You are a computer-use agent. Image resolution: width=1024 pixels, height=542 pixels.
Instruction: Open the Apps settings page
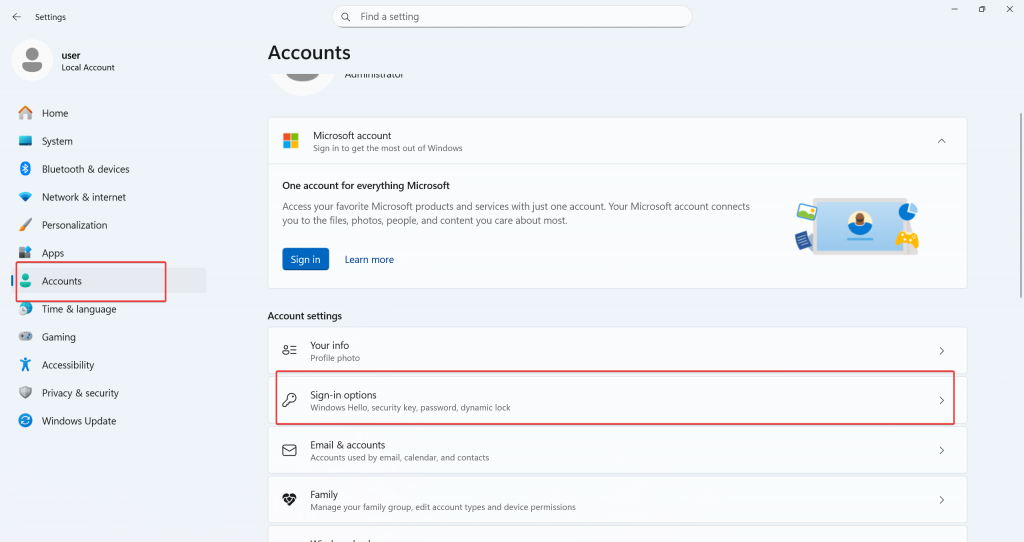[x=53, y=253]
